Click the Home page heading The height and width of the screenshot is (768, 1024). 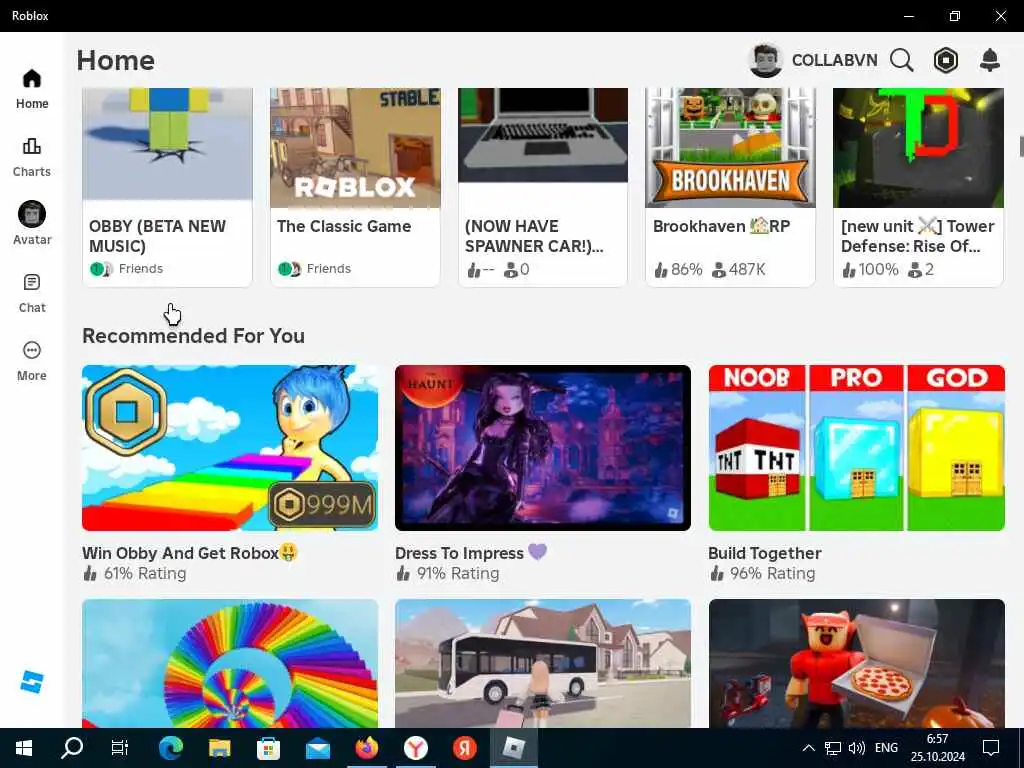[x=116, y=60]
